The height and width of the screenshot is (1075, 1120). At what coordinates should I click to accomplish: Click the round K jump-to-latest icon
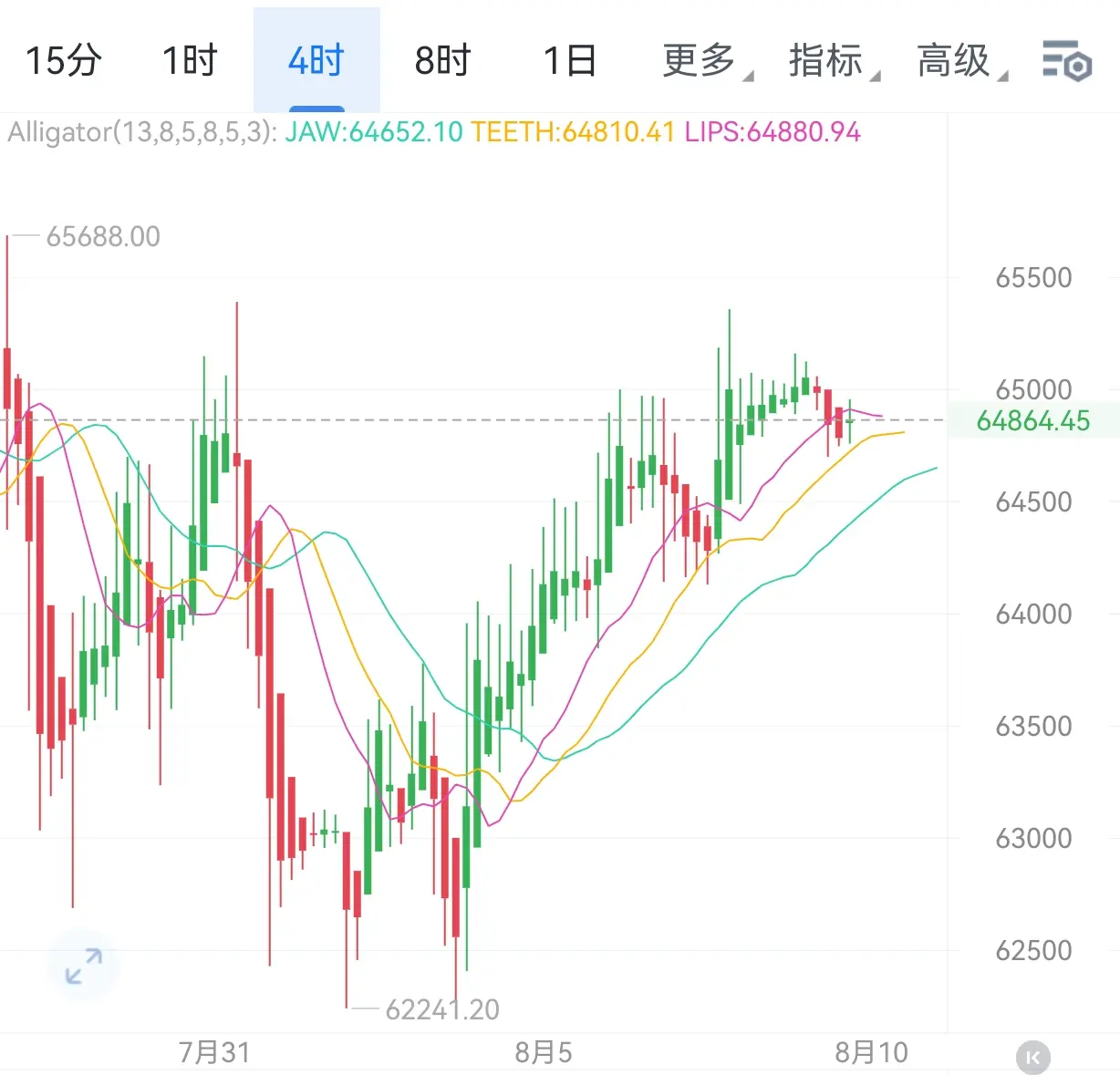(x=1032, y=1058)
